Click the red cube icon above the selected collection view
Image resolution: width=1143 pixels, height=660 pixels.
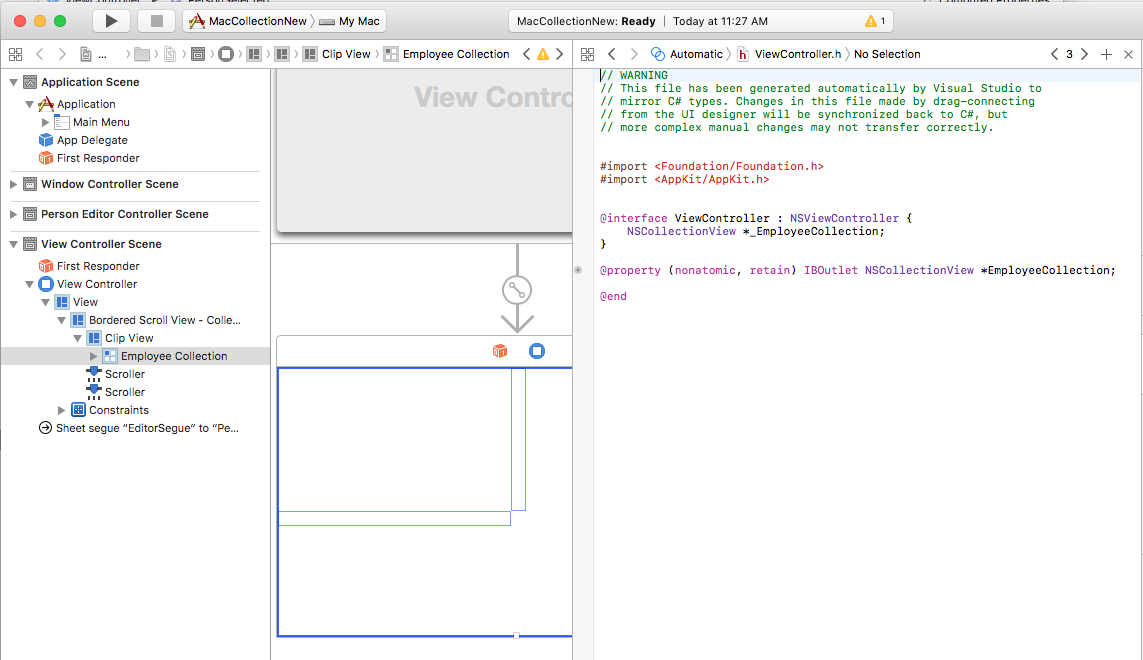499,351
